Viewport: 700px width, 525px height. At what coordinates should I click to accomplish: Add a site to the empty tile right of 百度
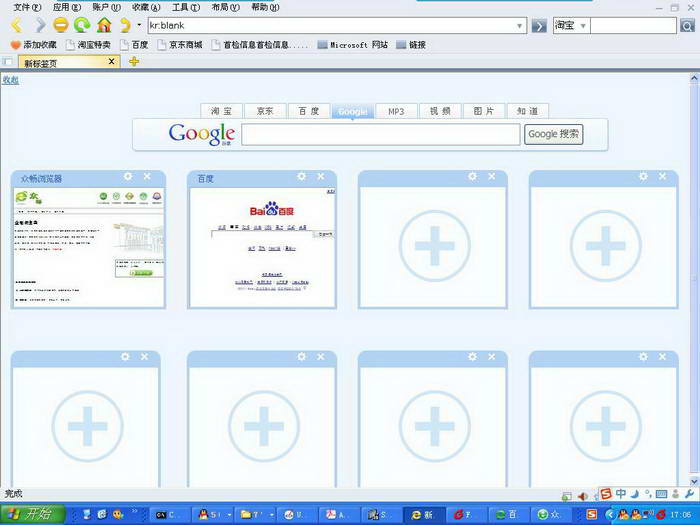434,246
